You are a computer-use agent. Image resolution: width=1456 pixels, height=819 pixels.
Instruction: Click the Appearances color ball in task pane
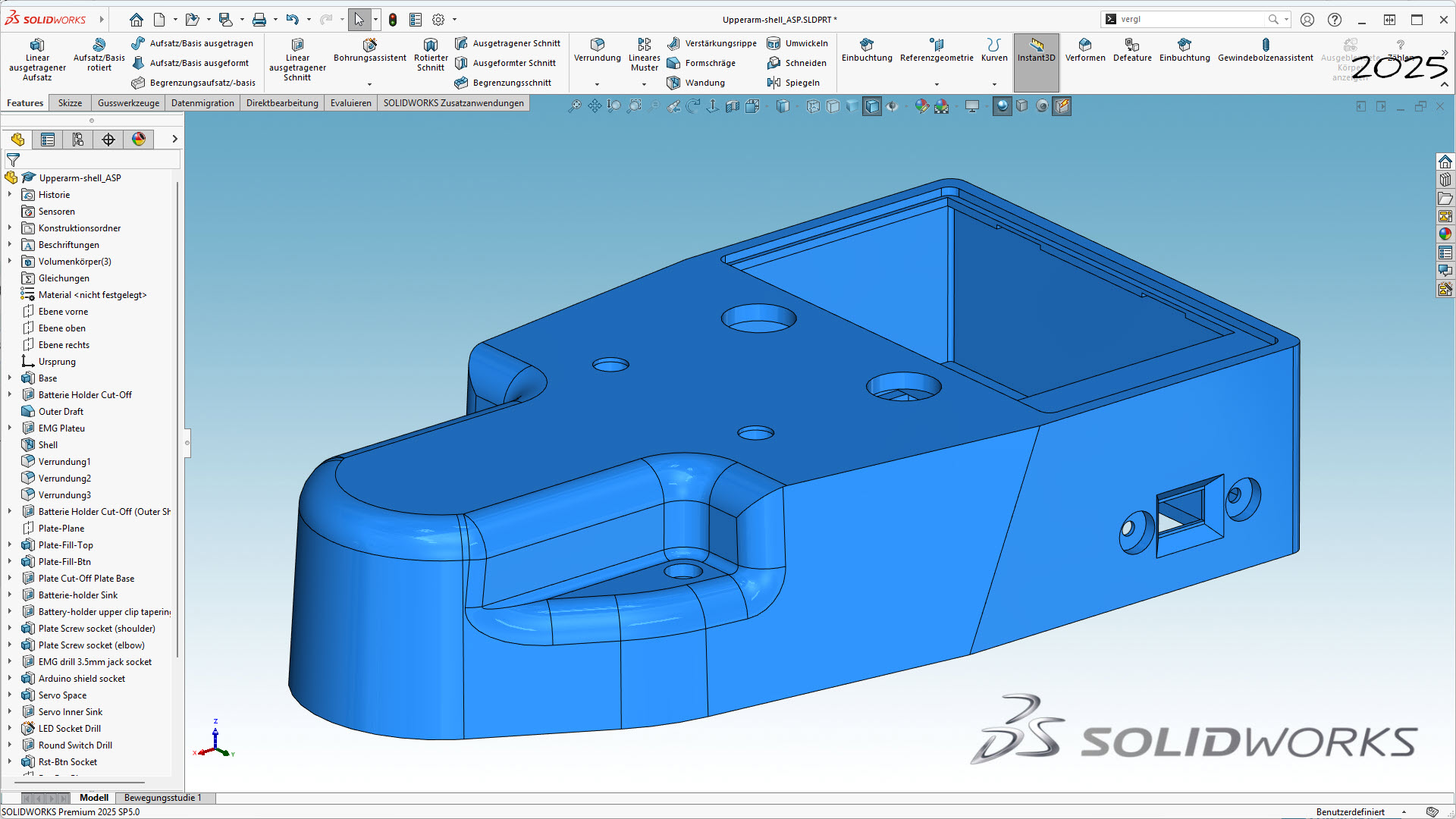coord(1445,234)
